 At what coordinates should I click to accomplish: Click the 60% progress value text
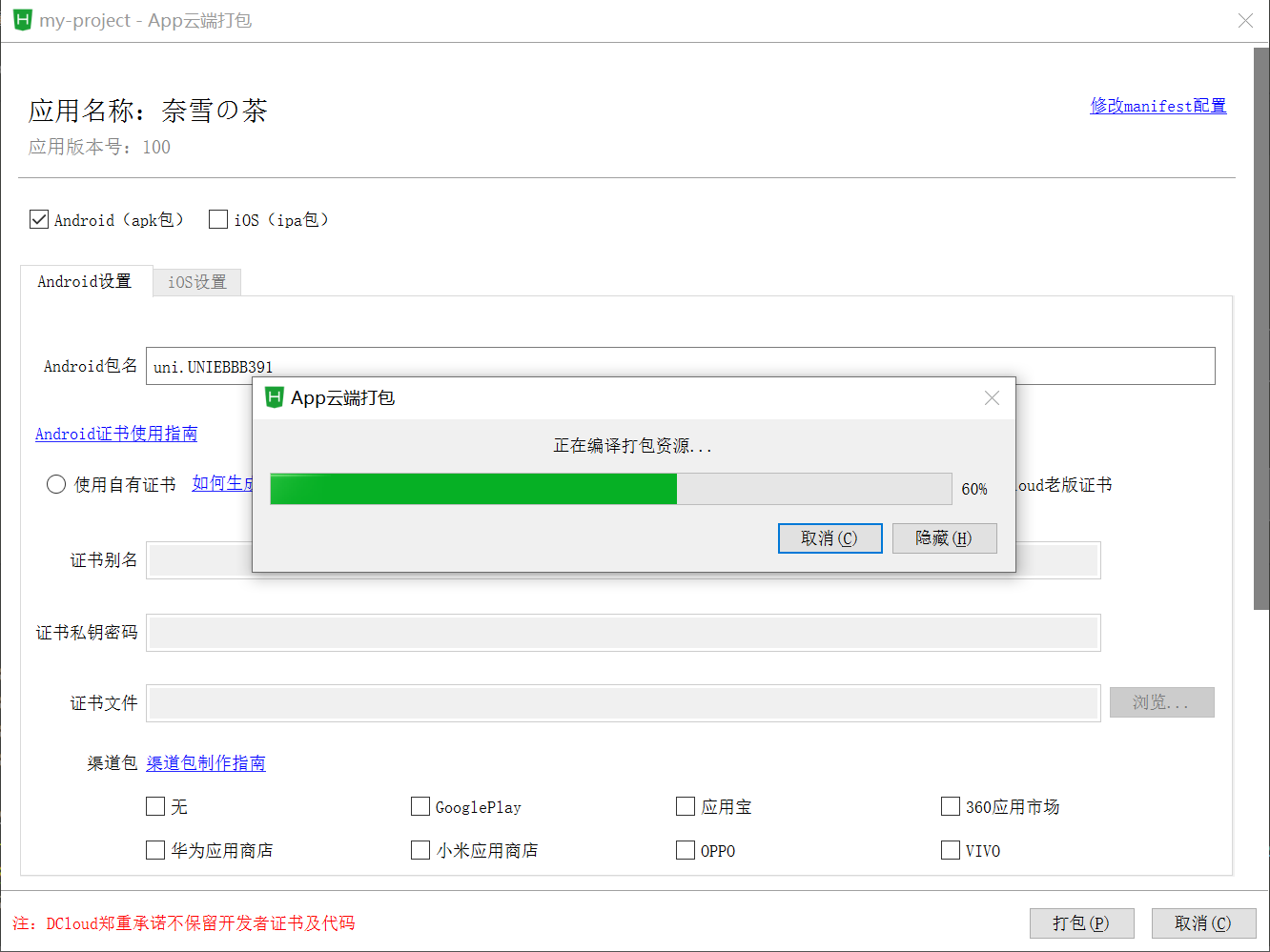pyautogui.click(x=974, y=489)
